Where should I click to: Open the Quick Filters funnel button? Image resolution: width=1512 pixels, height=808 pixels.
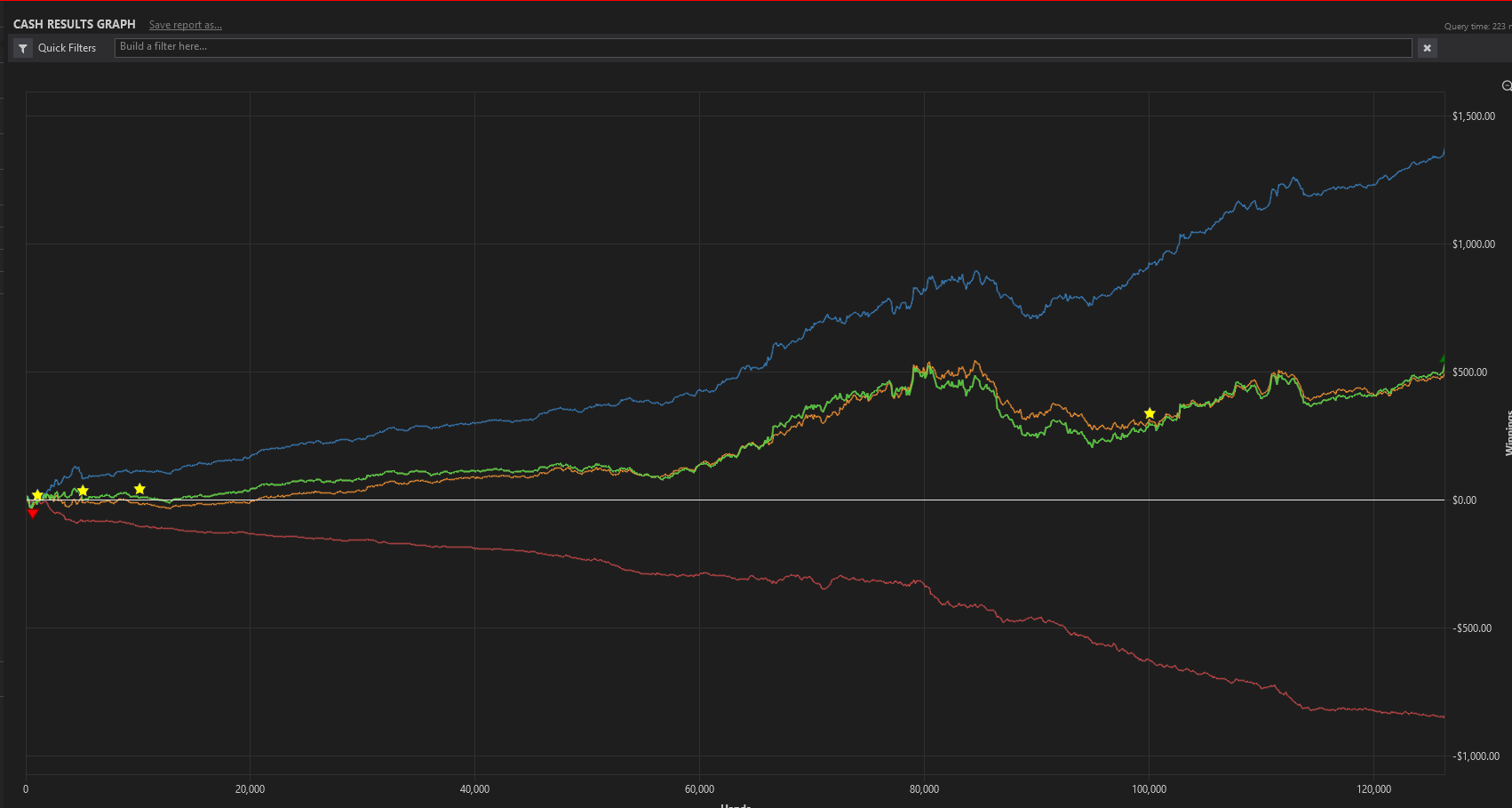tap(23, 48)
